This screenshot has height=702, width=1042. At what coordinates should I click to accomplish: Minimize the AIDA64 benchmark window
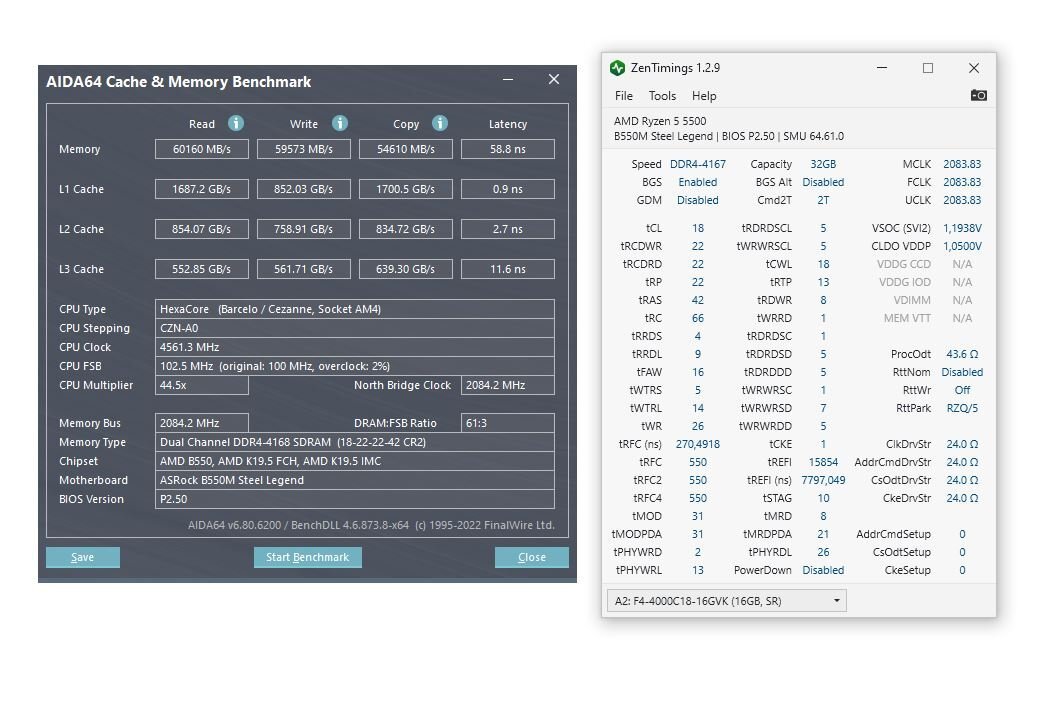pyautogui.click(x=508, y=80)
